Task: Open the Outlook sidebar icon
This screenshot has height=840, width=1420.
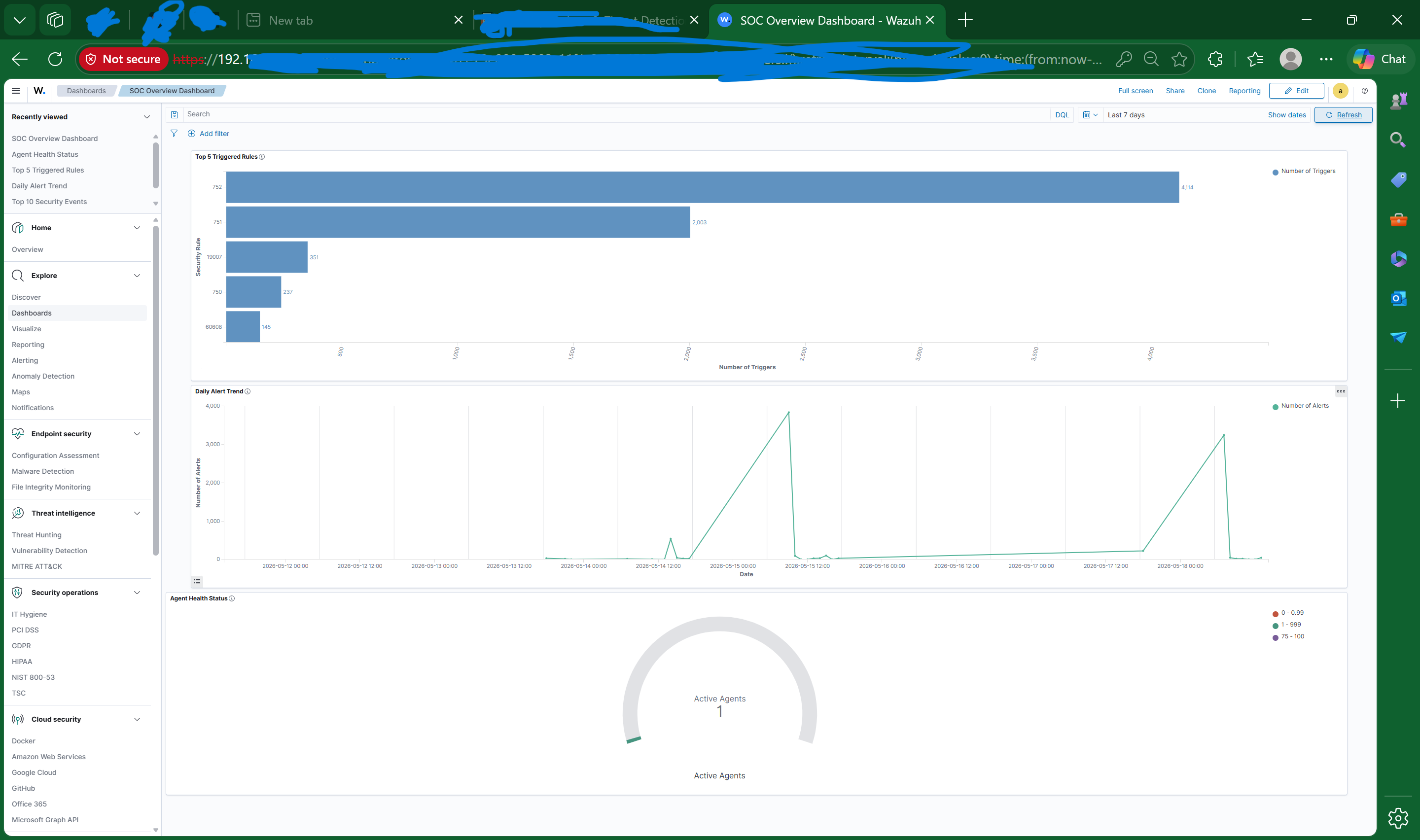Action: click(1398, 298)
